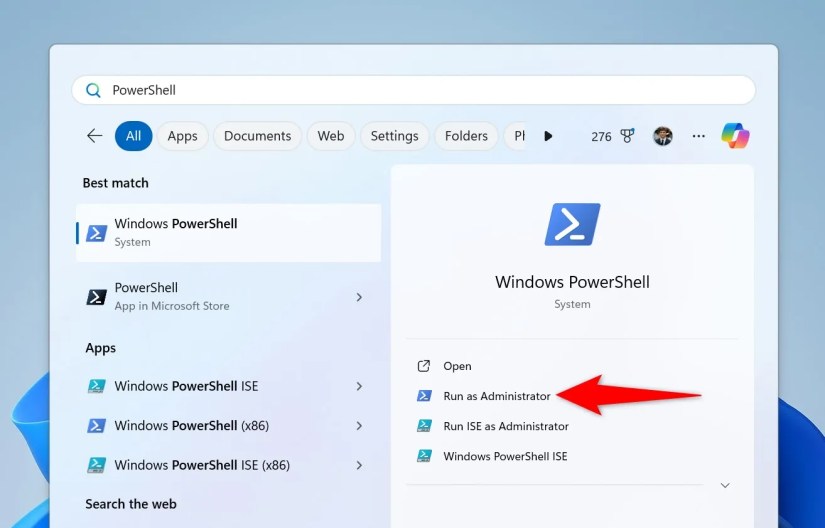
Task: Switch to the Web filter tab
Action: (x=331, y=136)
